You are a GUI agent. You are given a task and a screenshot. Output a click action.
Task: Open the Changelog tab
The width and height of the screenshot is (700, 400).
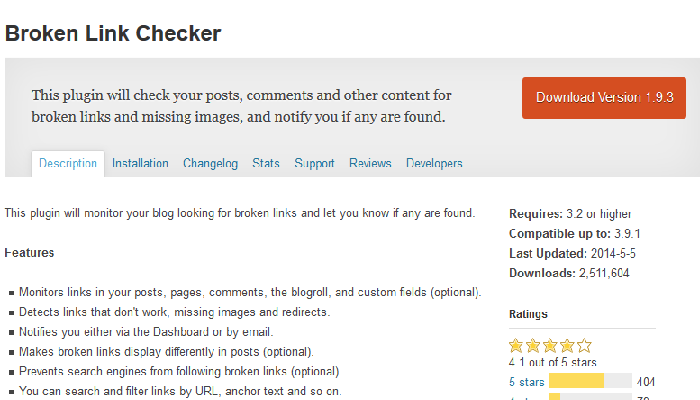click(210, 163)
